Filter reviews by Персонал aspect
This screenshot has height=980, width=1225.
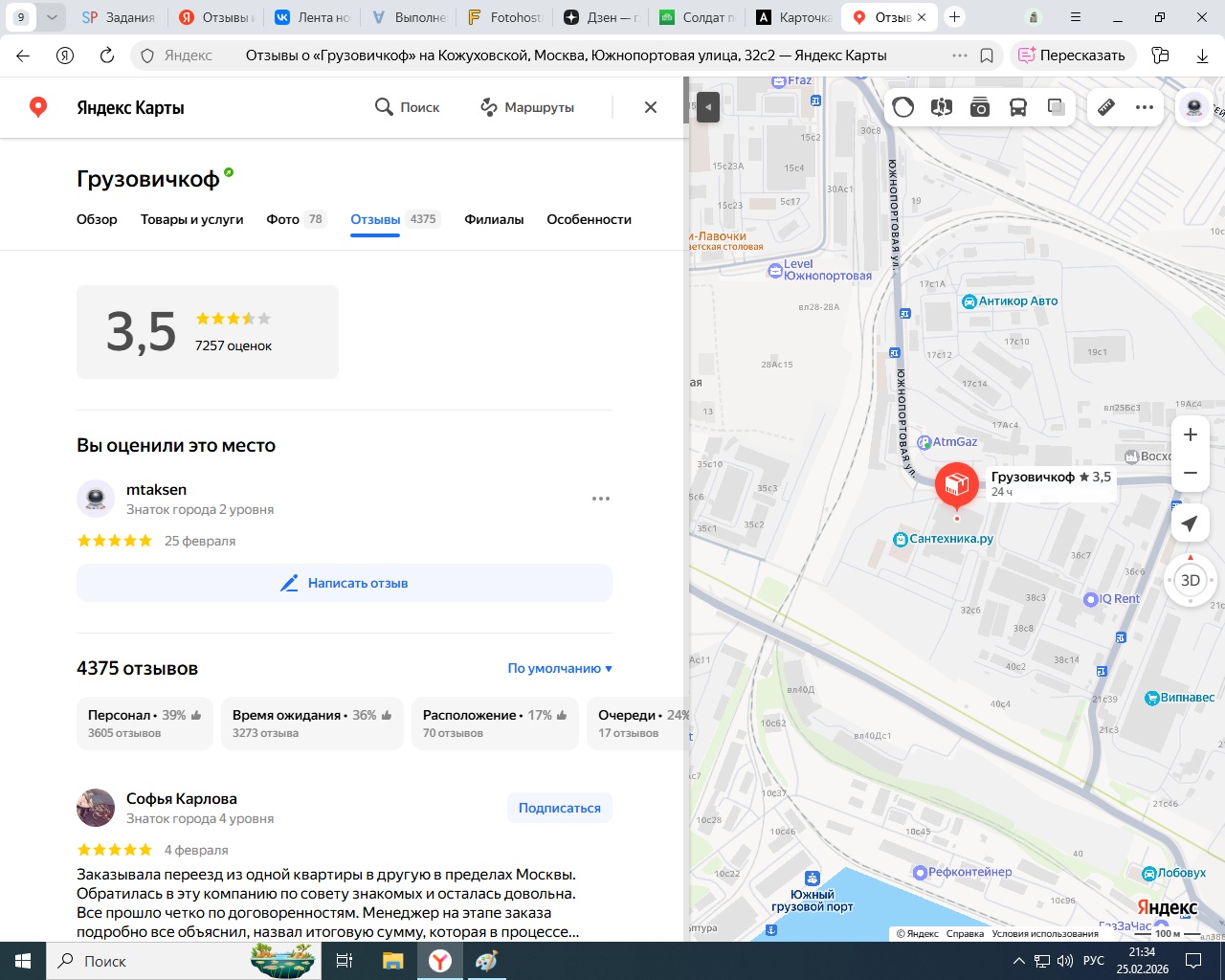pyautogui.click(x=145, y=724)
